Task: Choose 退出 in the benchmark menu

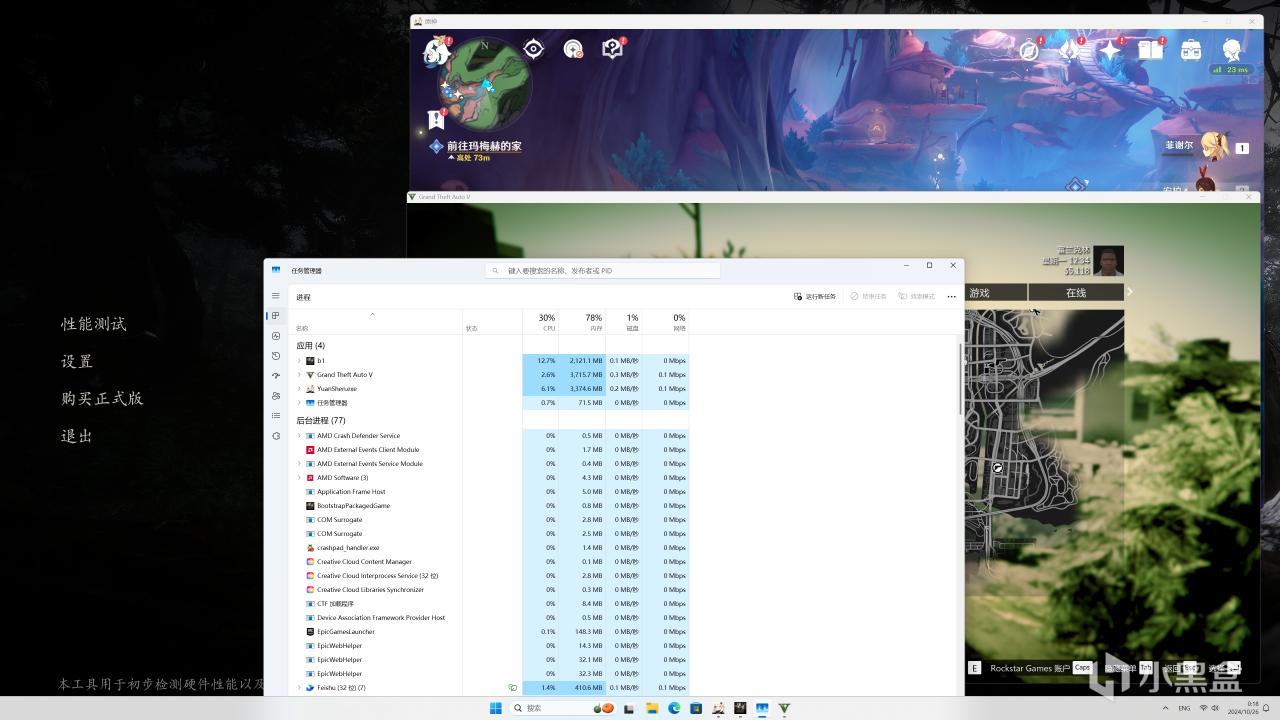Action: [77, 436]
